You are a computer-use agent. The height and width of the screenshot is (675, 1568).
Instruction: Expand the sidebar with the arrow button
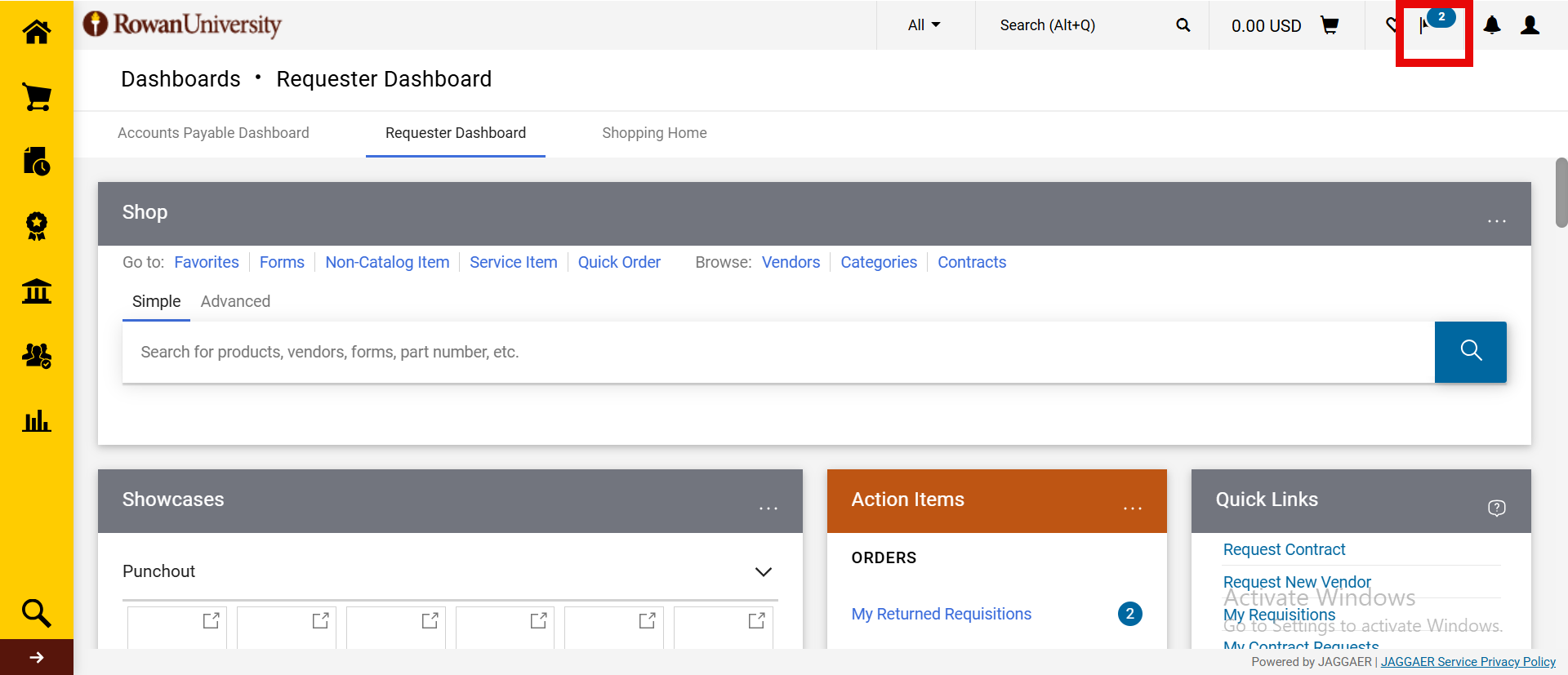[x=37, y=657]
